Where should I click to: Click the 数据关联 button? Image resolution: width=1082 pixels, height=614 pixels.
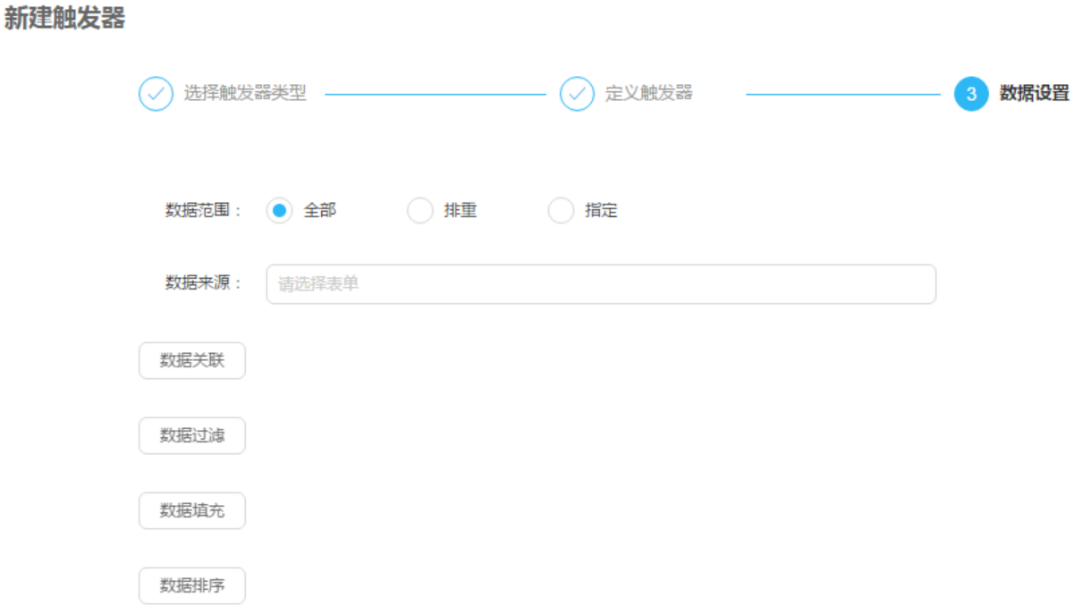[x=192, y=361]
